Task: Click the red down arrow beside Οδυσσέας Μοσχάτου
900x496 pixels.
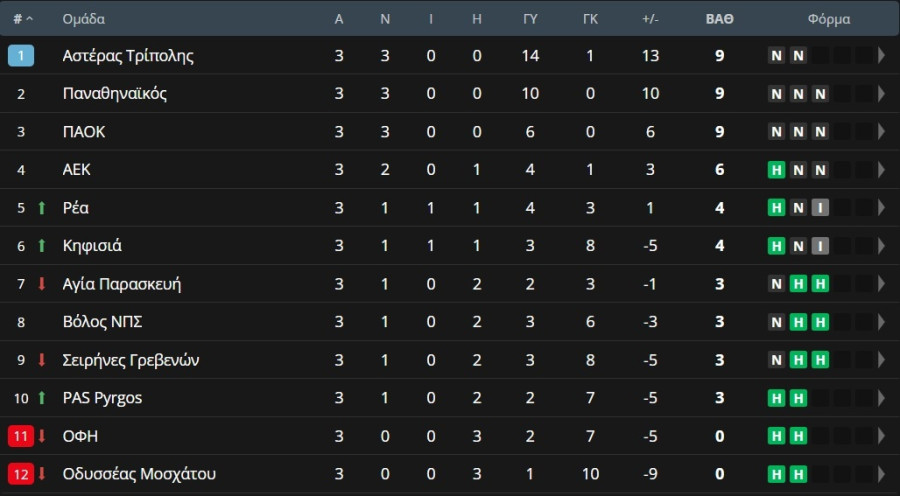Action: 41,474
